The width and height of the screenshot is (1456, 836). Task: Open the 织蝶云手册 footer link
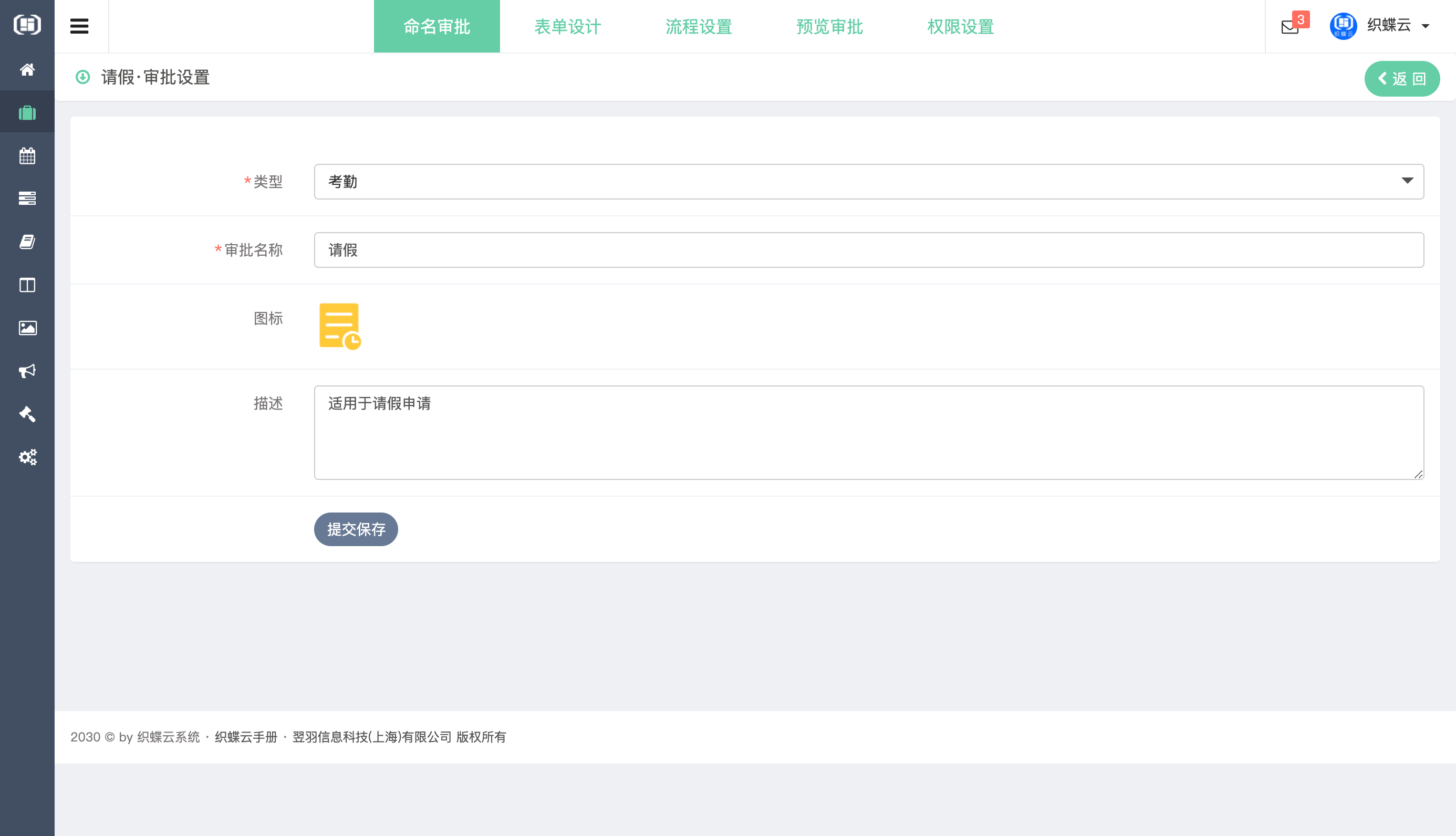(x=246, y=737)
